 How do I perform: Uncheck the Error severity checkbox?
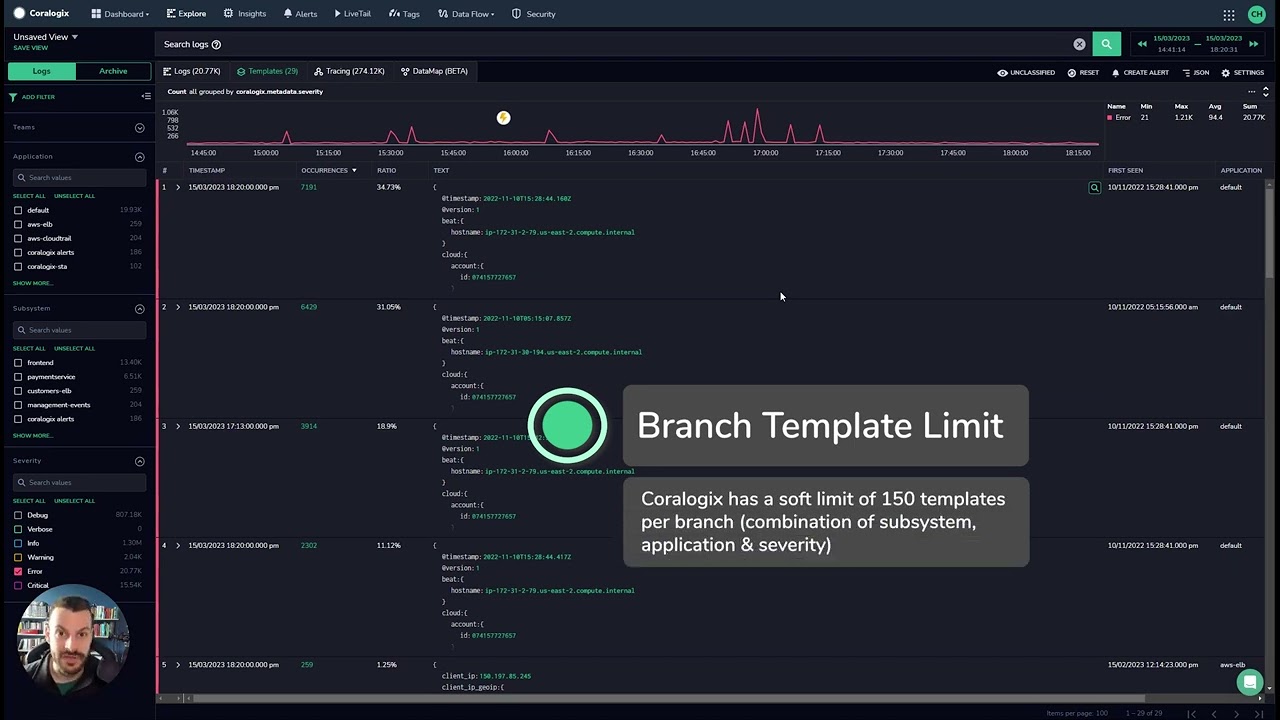pyautogui.click(x=18, y=571)
